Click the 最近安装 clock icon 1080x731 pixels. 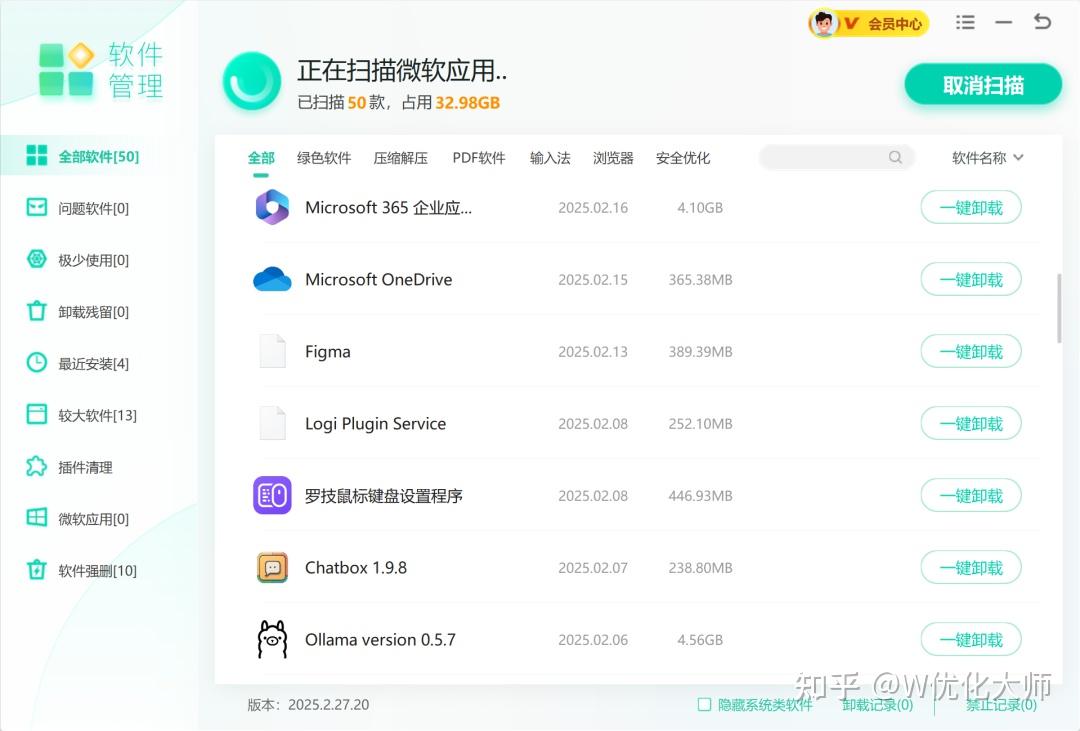37,362
